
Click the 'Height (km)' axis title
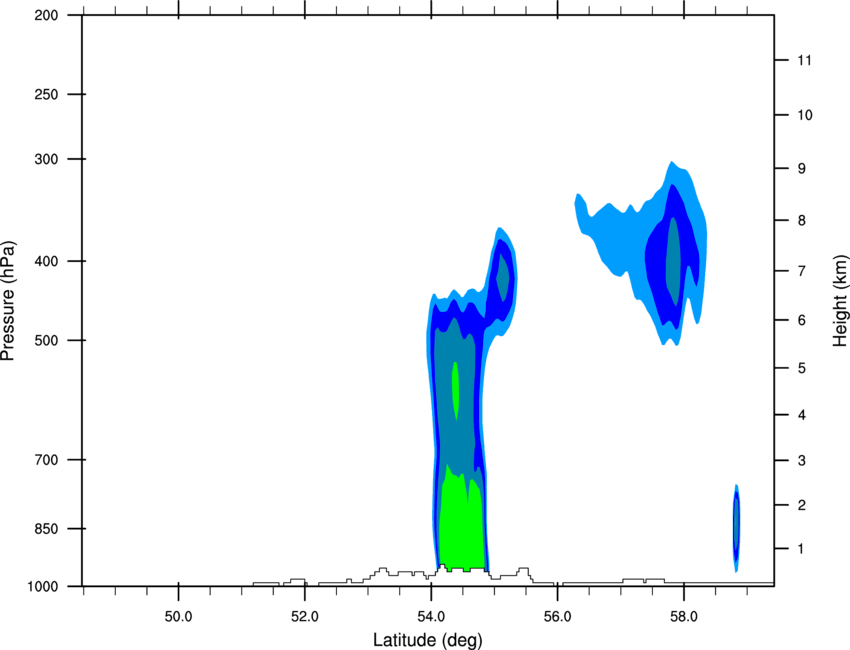click(x=840, y=300)
